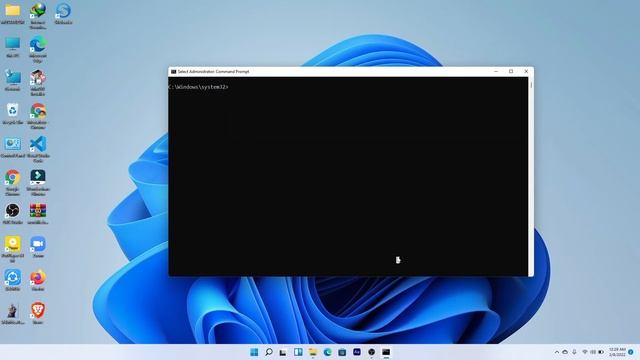
Task: Minimize the Command Prompt window
Action: tap(496, 71)
